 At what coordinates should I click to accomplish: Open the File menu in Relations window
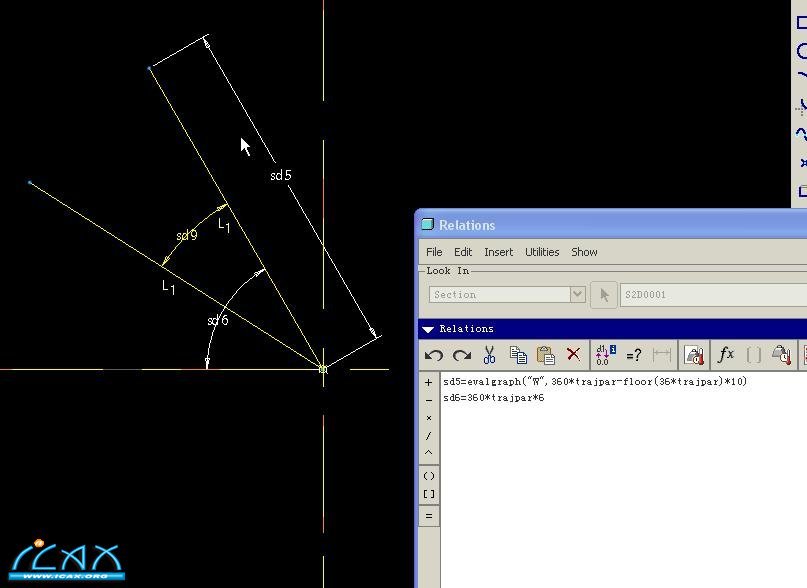coord(434,252)
